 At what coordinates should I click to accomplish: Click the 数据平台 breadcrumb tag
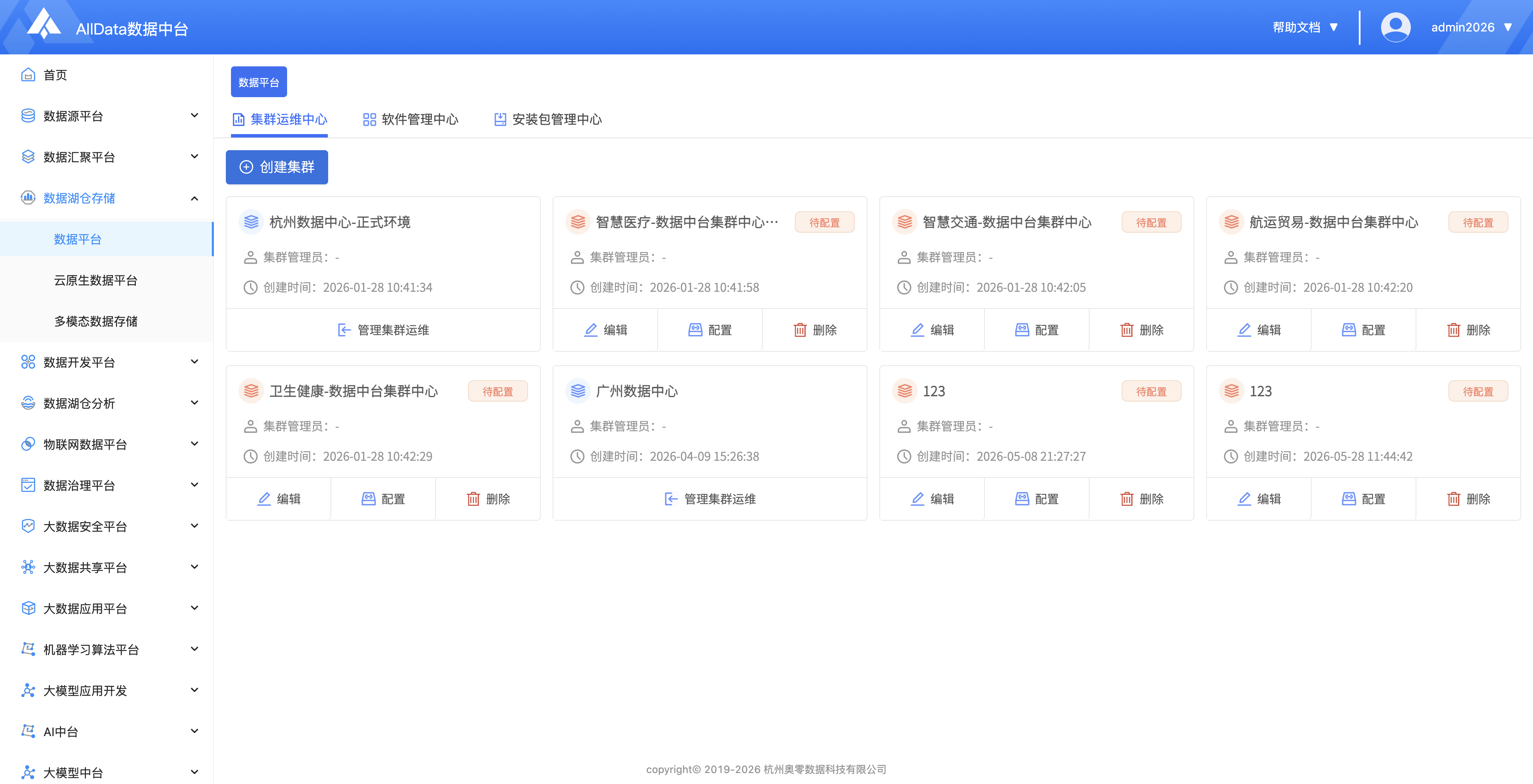259,82
